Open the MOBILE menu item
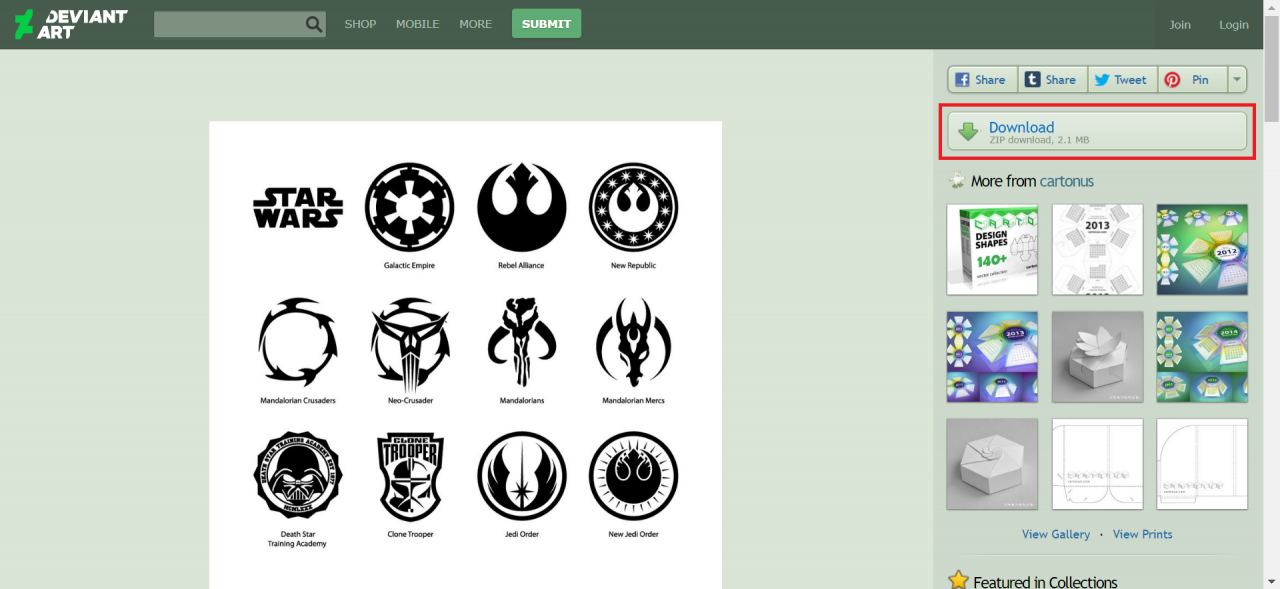1280x589 pixels. (417, 24)
